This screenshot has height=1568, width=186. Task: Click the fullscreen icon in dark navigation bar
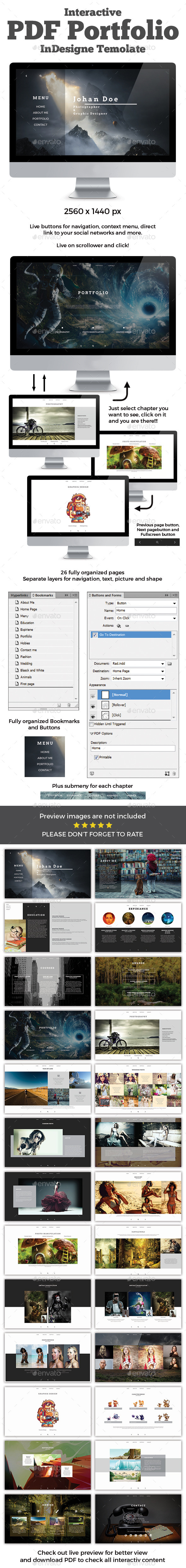pyautogui.click(x=157, y=542)
